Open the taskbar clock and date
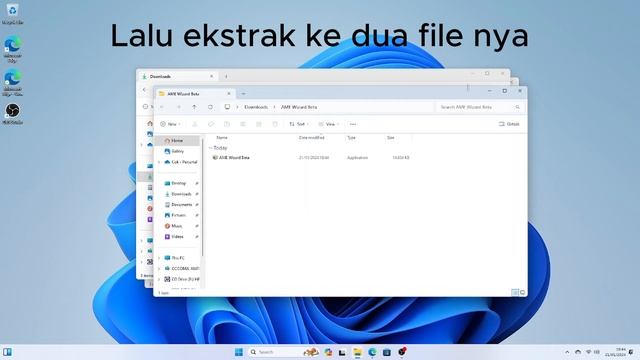This screenshot has width=640, height=360. (615, 352)
